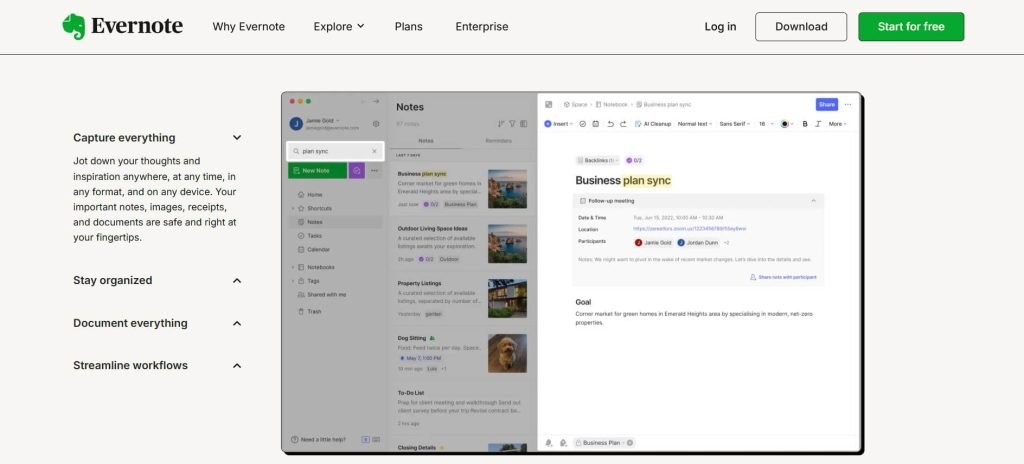Apply italic formatting with I icon

818,124
